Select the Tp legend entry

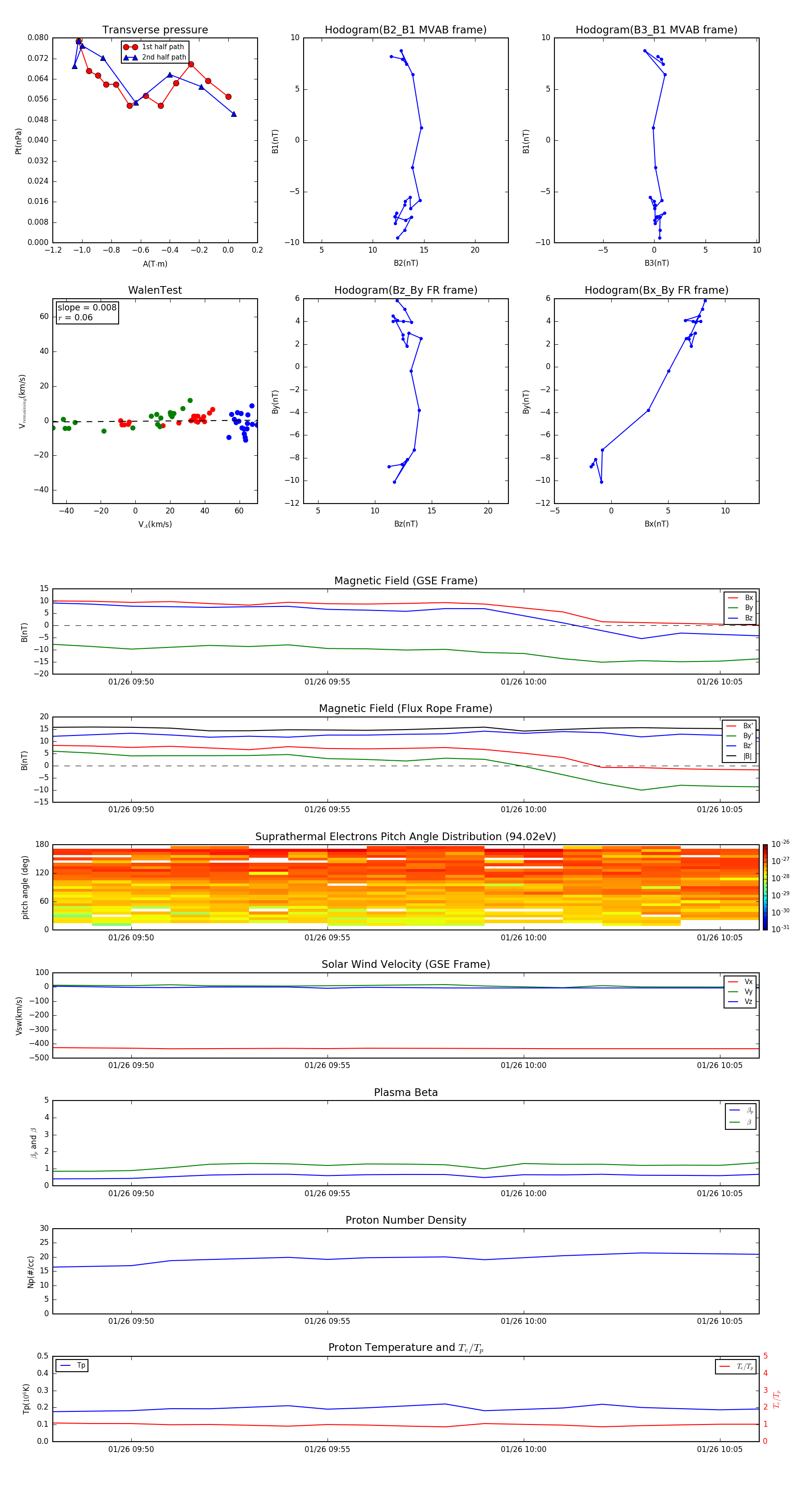(x=72, y=1365)
